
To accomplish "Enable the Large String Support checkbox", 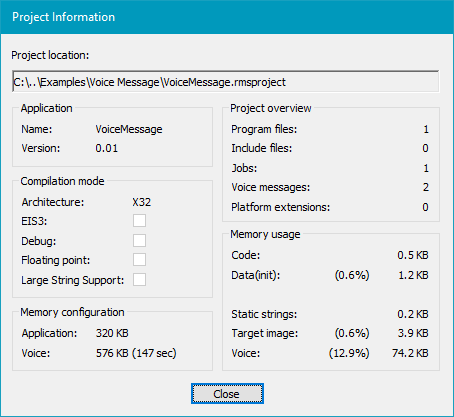I will click(139, 280).
